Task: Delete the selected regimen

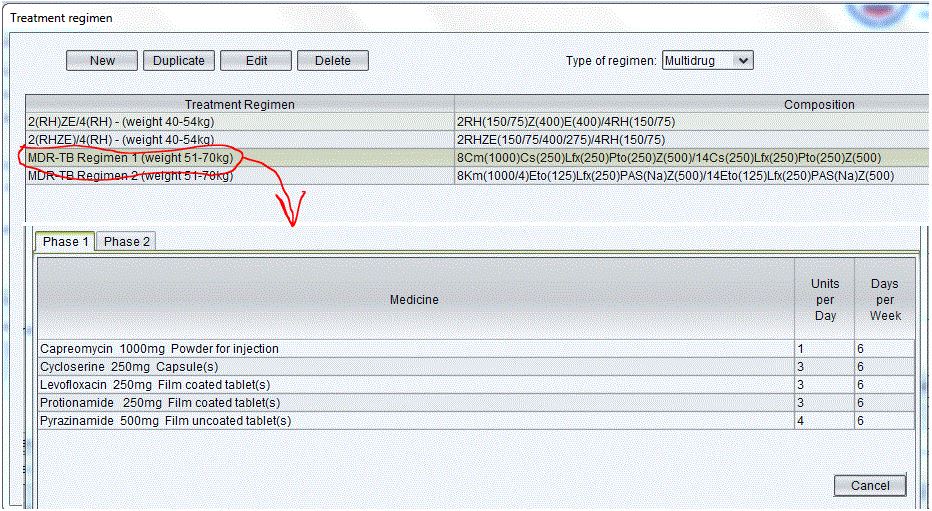Action: point(333,61)
